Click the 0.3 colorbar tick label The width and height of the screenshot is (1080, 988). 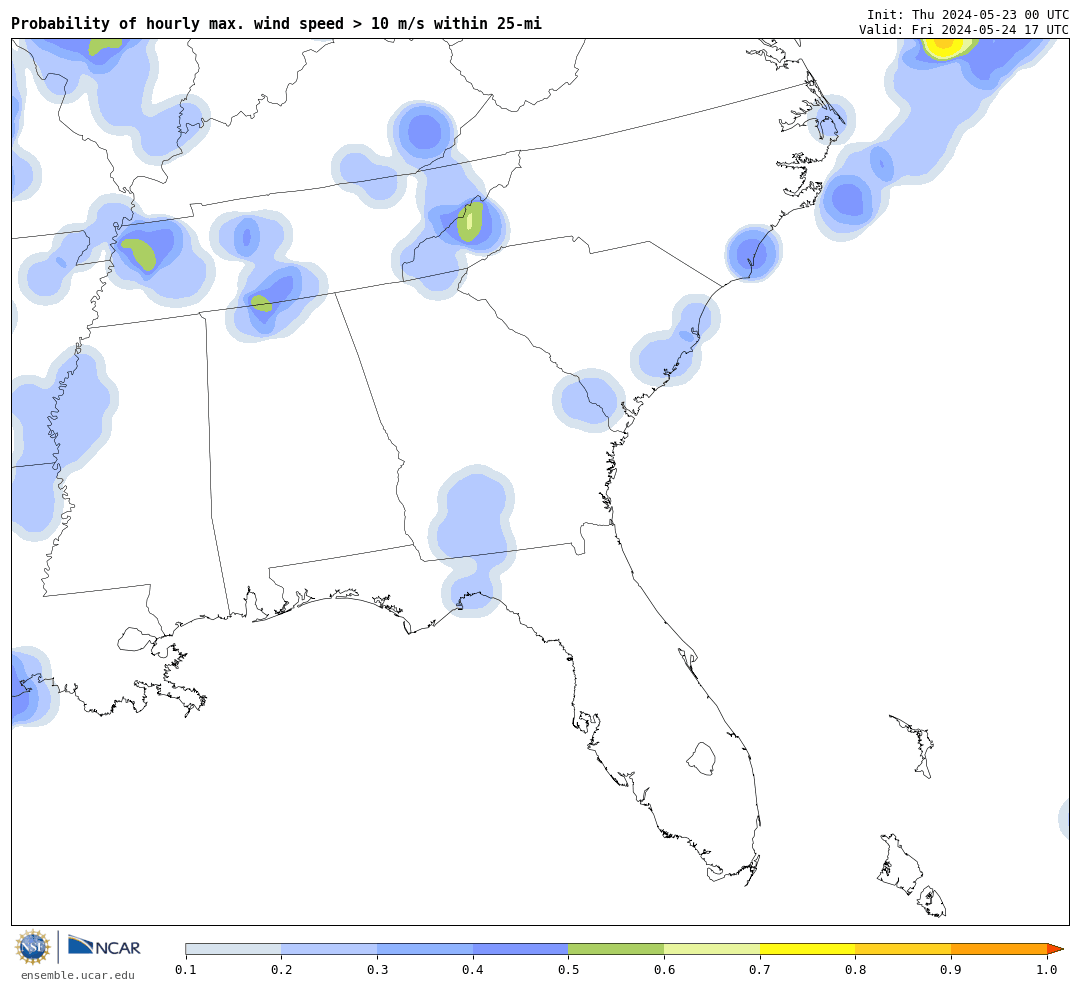coord(377,969)
